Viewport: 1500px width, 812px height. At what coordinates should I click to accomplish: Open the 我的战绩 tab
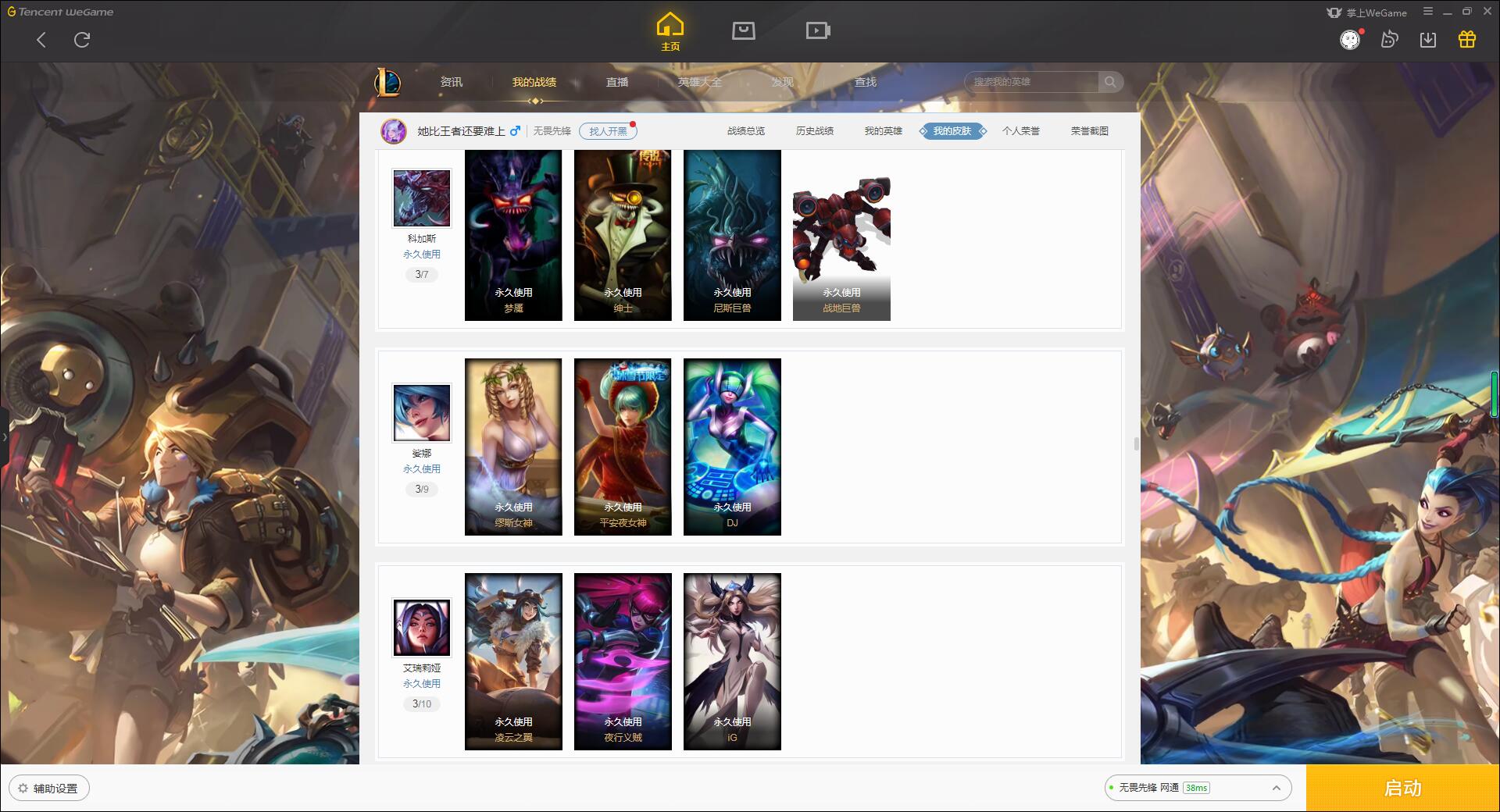[x=534, y=82]
